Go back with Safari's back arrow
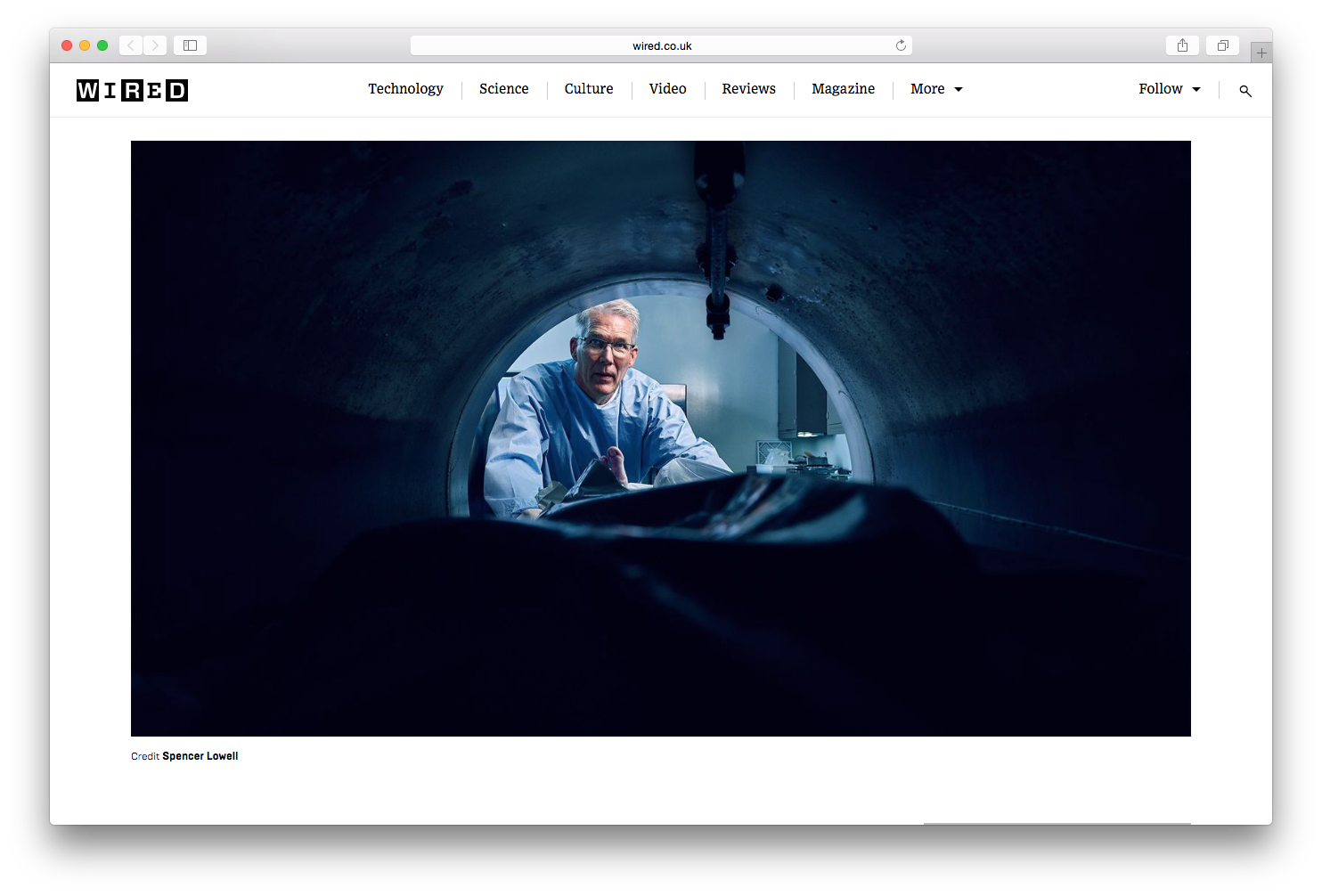The height and width of the screenshot is (896, 1322). click(131, 45)
